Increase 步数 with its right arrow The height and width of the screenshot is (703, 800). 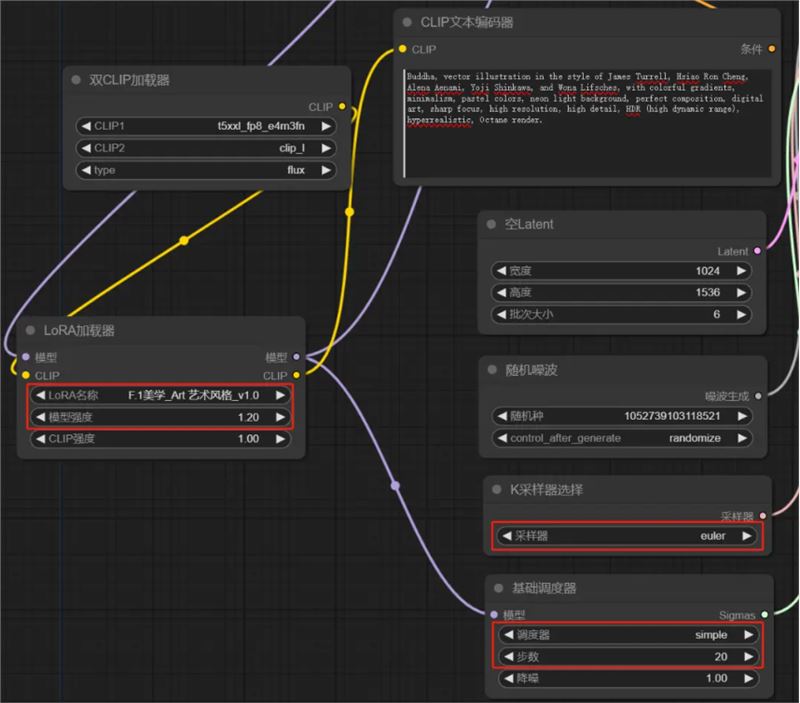coord(748,657)
